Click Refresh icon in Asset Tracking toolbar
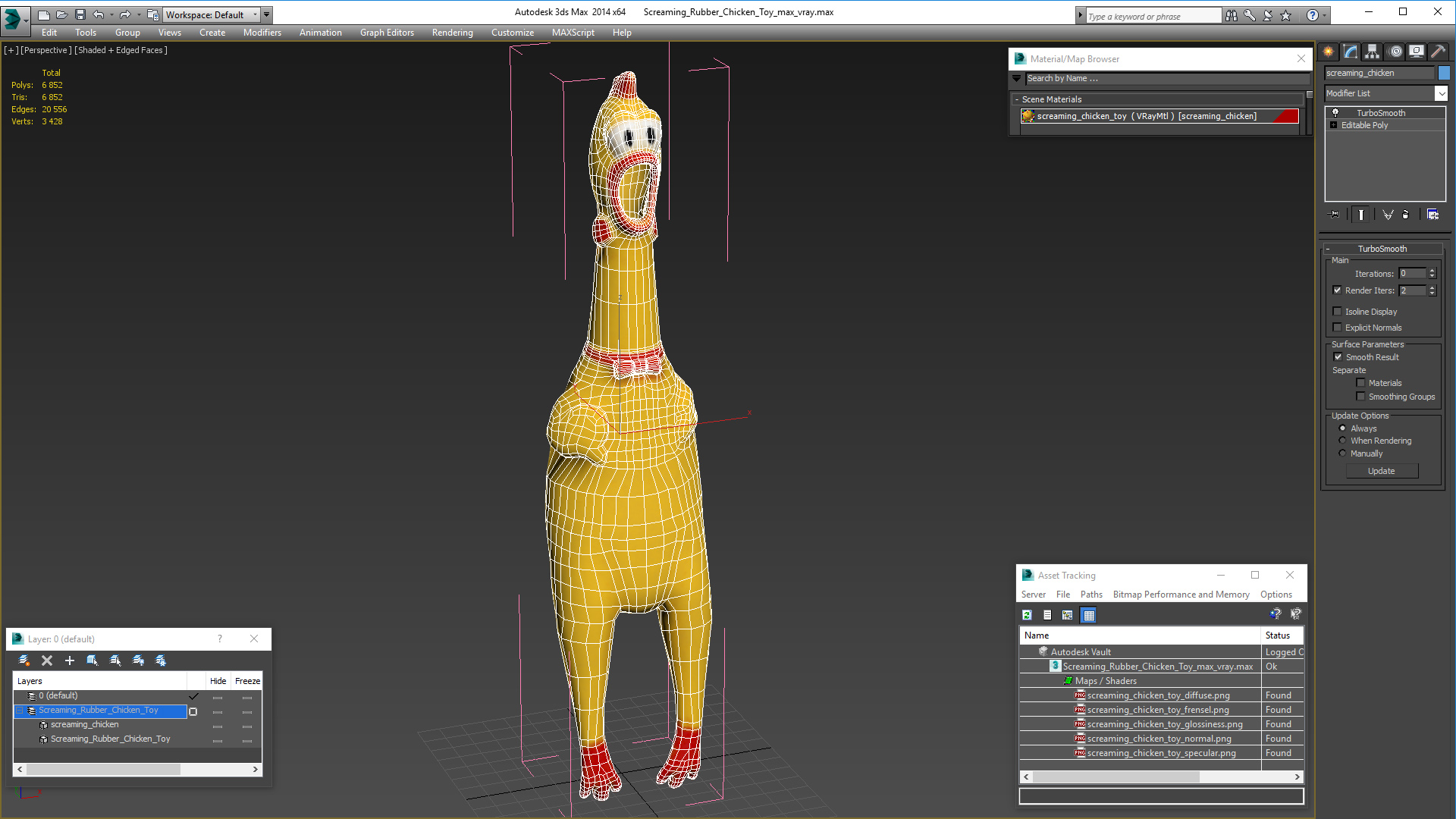 click(1027, 615)
